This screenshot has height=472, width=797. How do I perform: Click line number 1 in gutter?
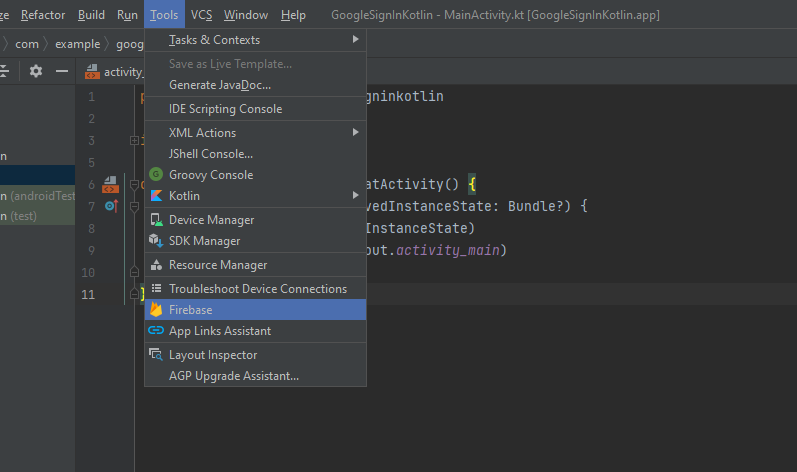click(91, 97)
